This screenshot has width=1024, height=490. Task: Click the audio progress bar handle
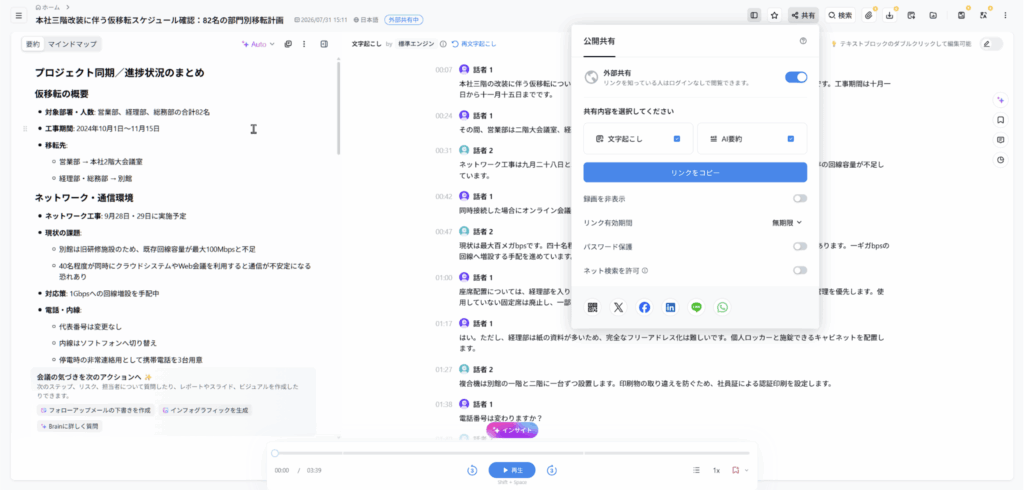click(275, 453)
